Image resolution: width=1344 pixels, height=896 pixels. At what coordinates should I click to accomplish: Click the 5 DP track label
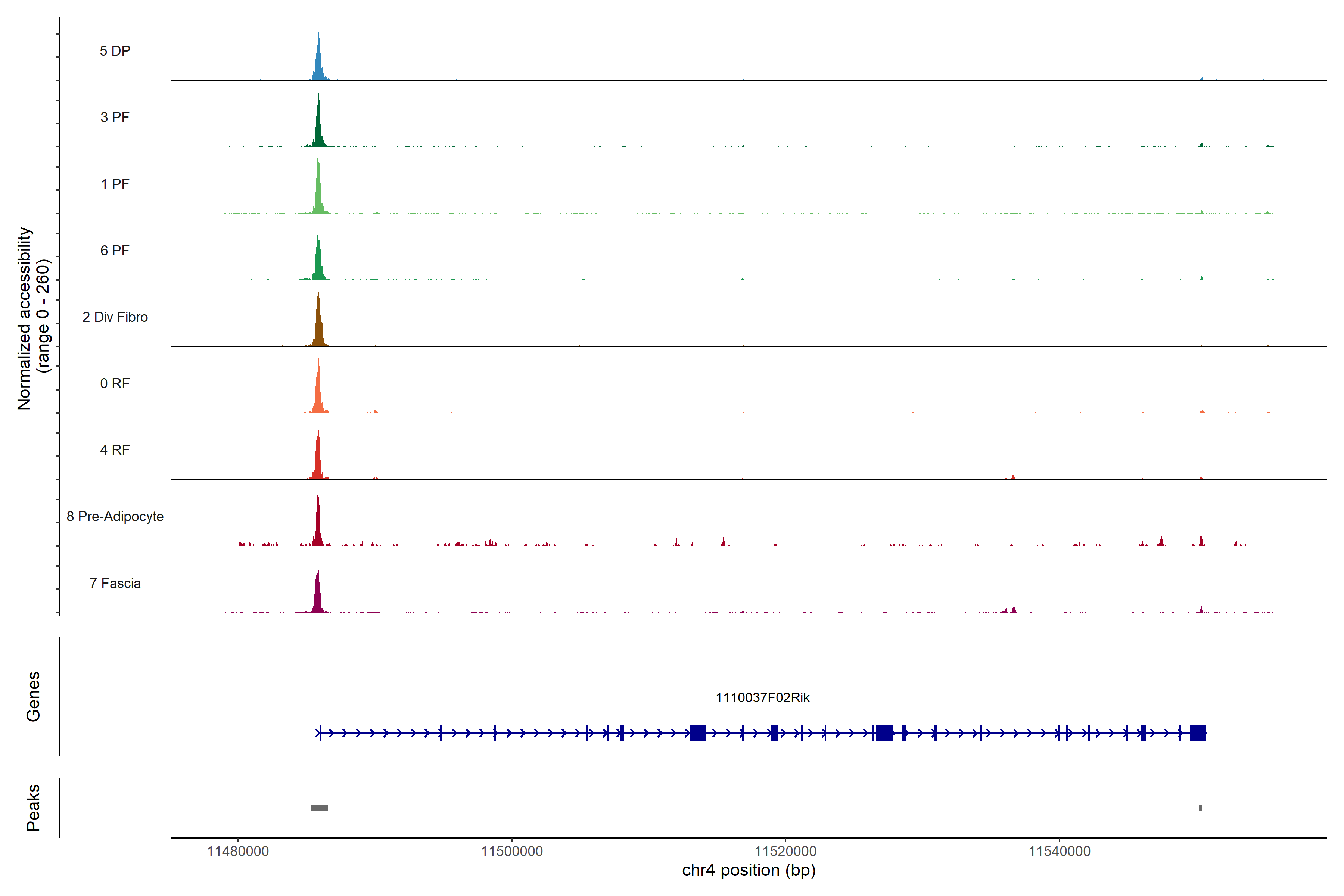[x=115, y=51]
